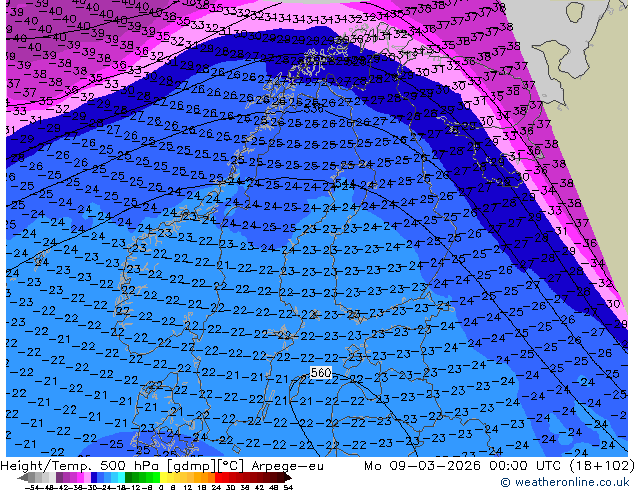This screenshot has height=490, width=634.
Task: Click the 0 value on the legend scale
Action: pos(160,486)
